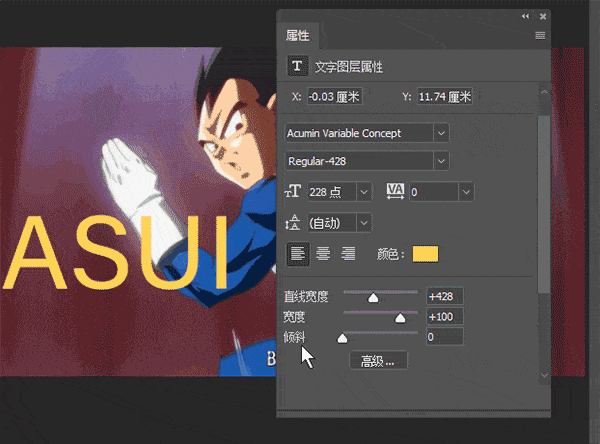Screen dimensions: 600x444
Task: Click the 文字图层属性 heading
Action: [349, 67]
